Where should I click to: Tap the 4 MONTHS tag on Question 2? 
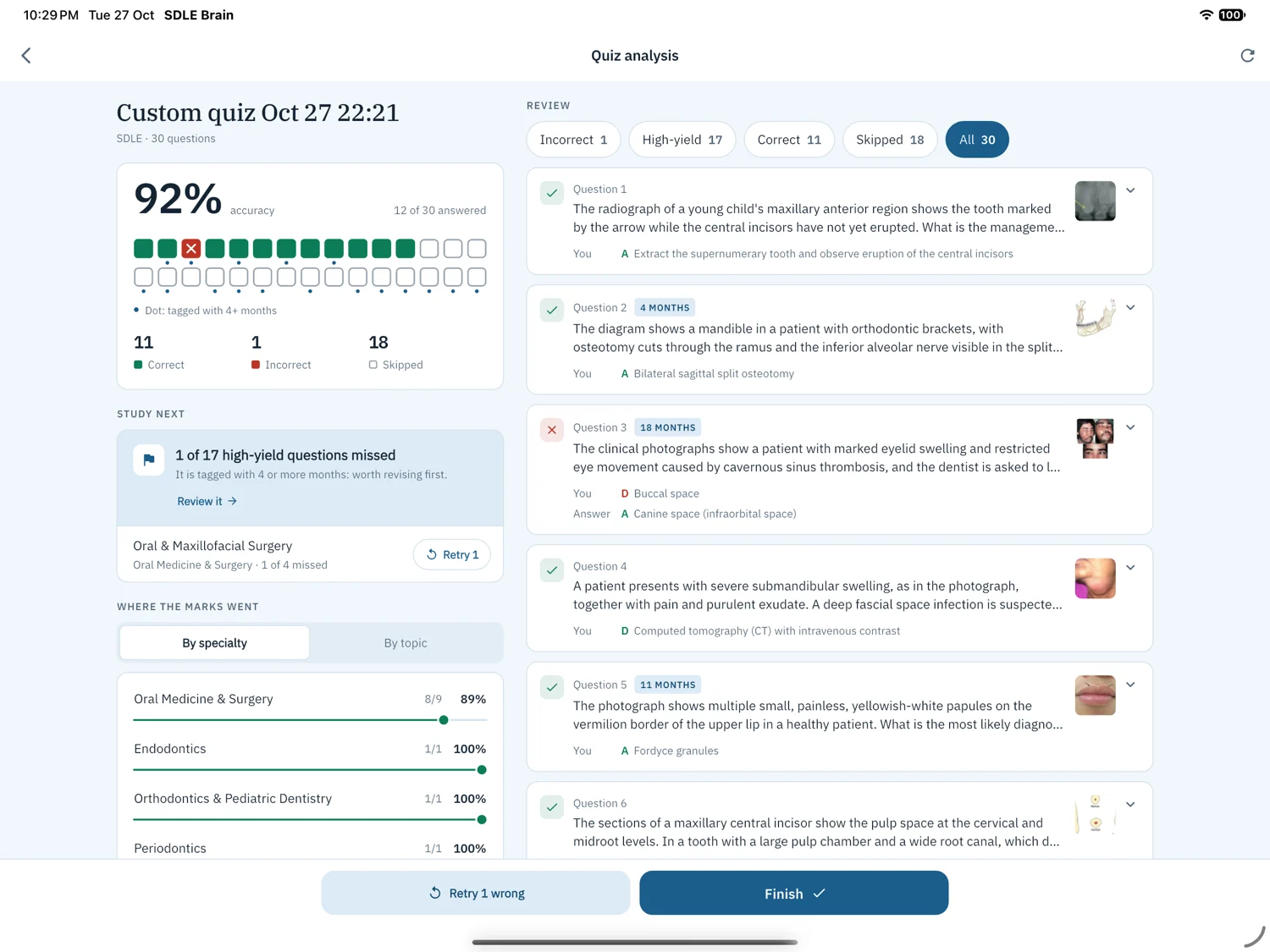coord(665,308)
